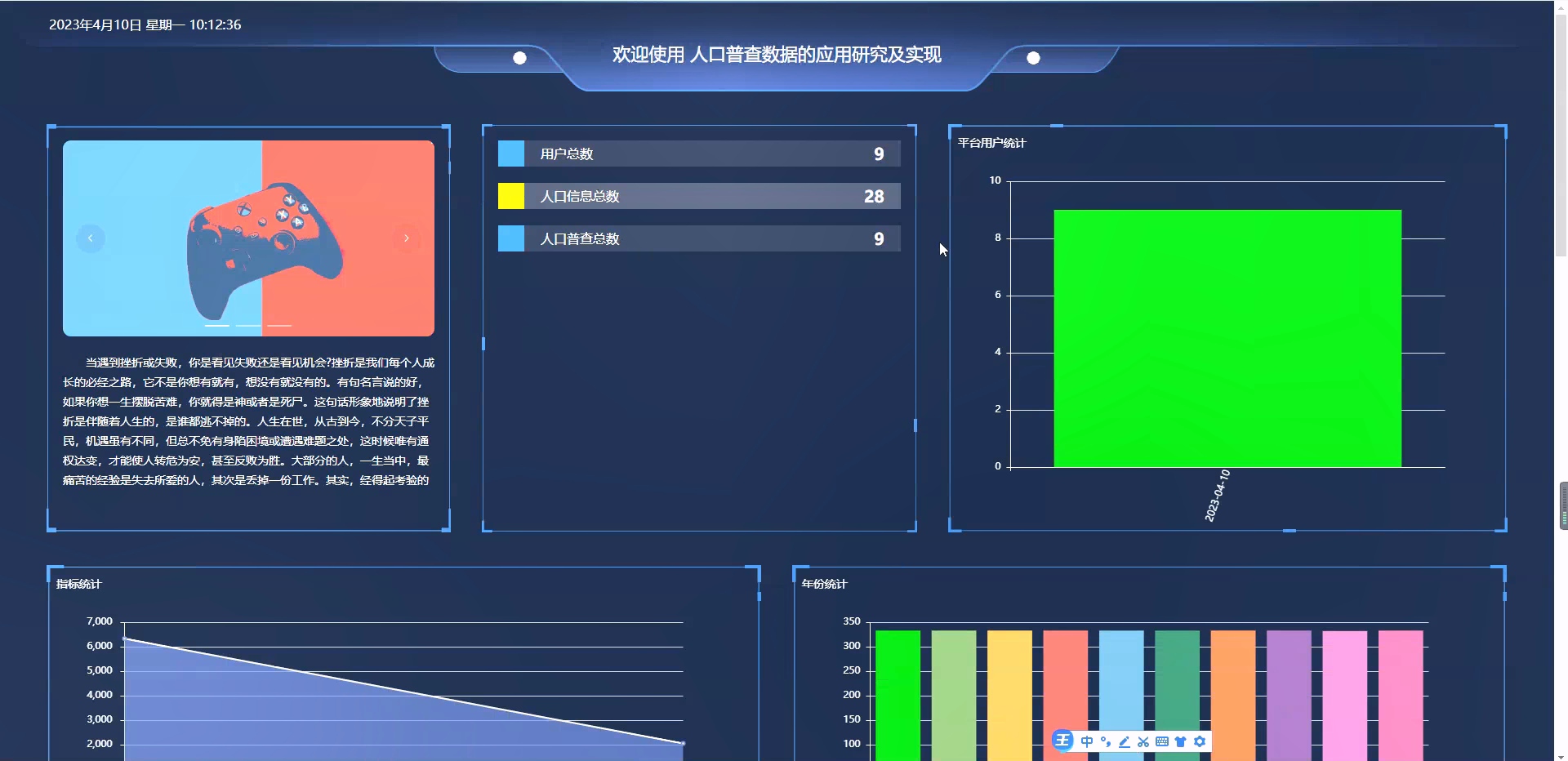
Task: Toggle punctuation mode on the IME toolbar
Action: pos(1105,741)
